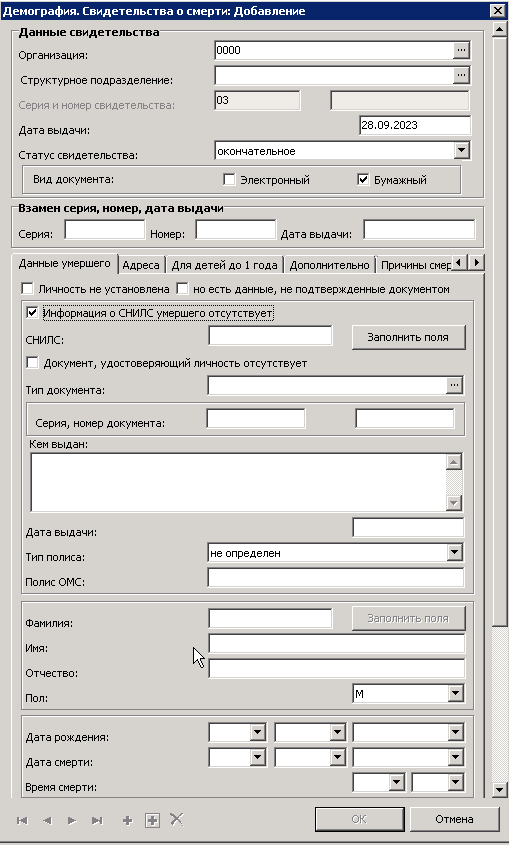Open the Тип полиса dropdown list
The image size is (509, 845).
point(455,552)
